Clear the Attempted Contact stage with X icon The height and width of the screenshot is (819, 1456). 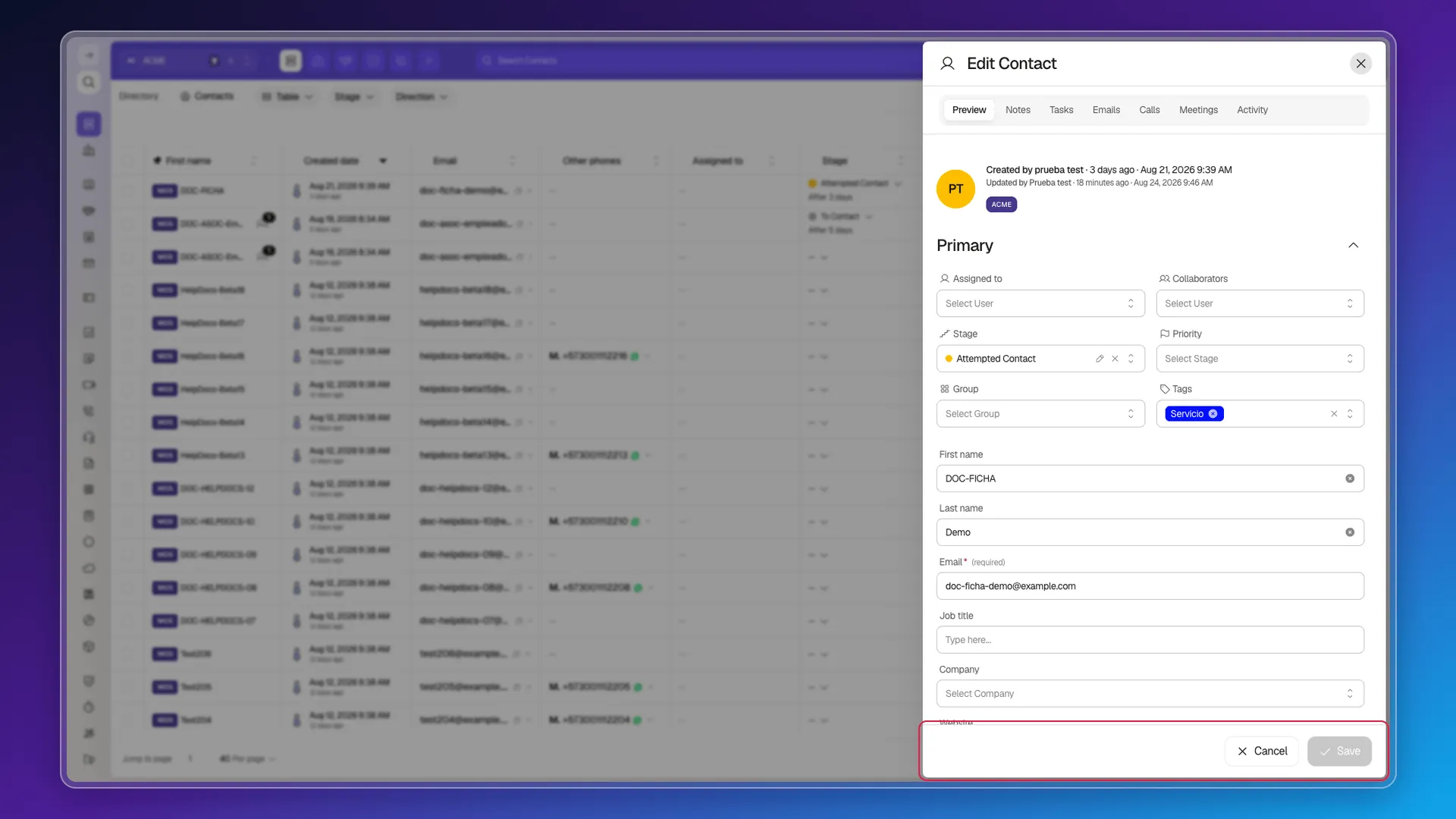(1115, 359)
